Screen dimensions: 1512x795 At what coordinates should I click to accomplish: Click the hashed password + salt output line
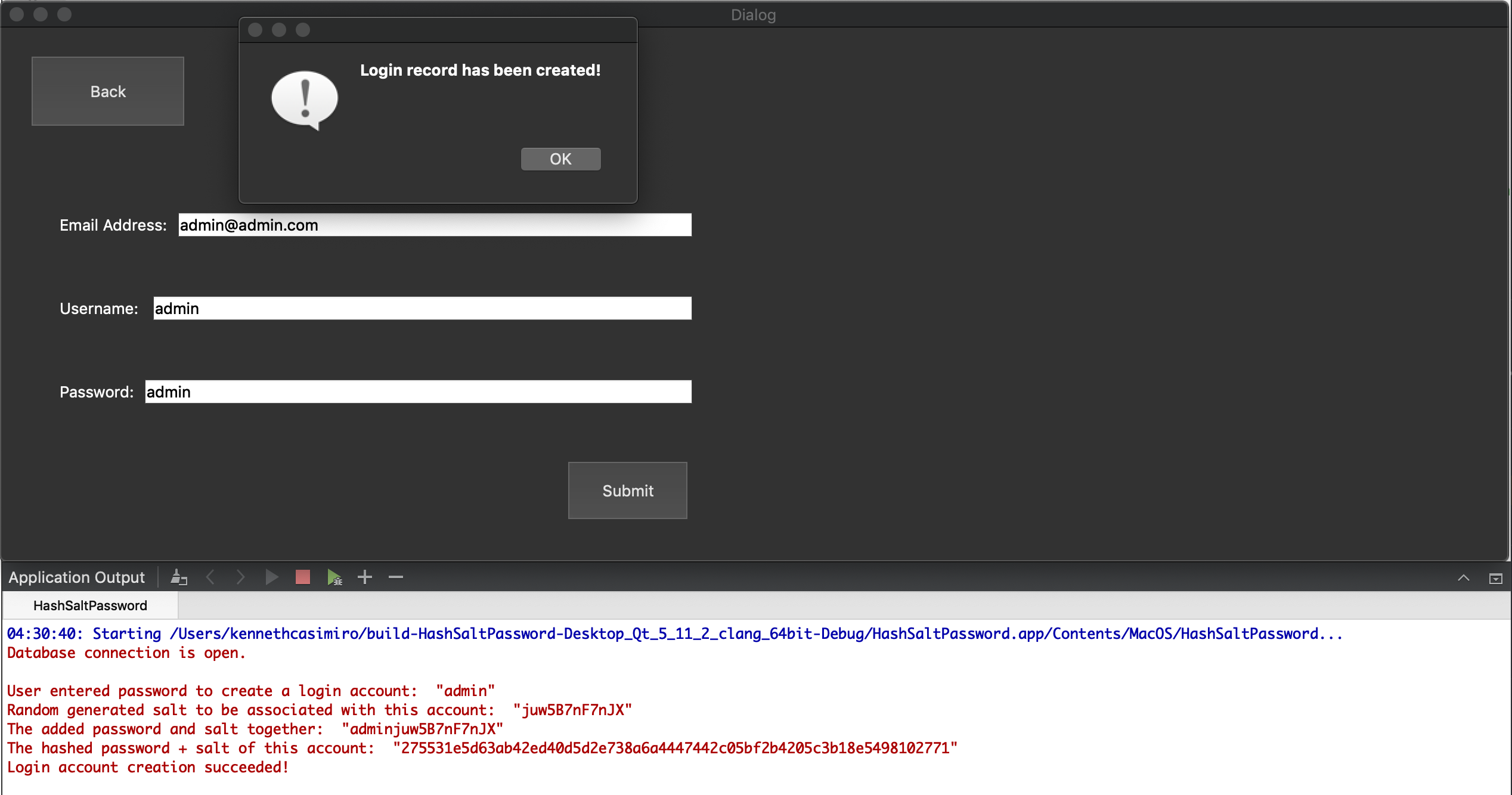point(482,748)
